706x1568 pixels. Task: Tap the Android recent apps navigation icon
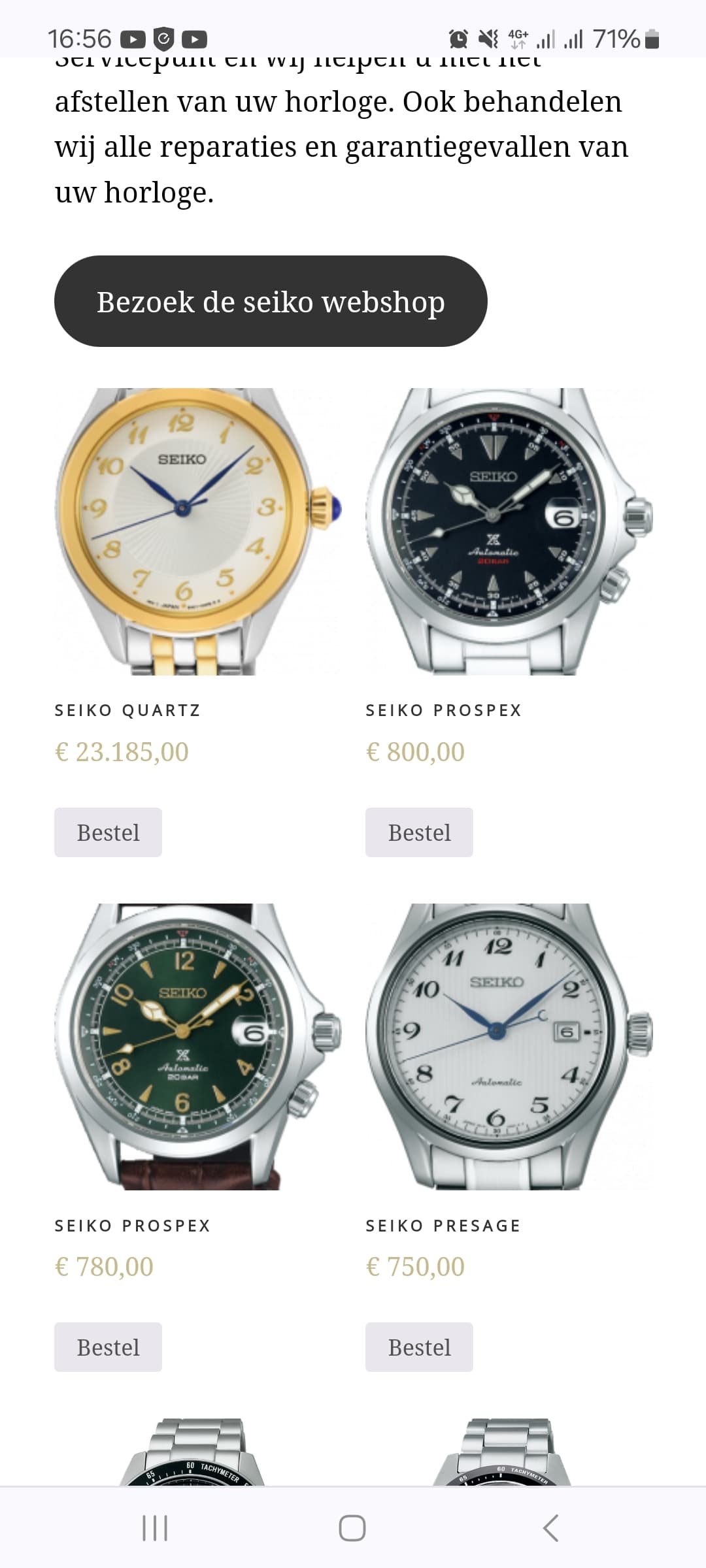155,1528
